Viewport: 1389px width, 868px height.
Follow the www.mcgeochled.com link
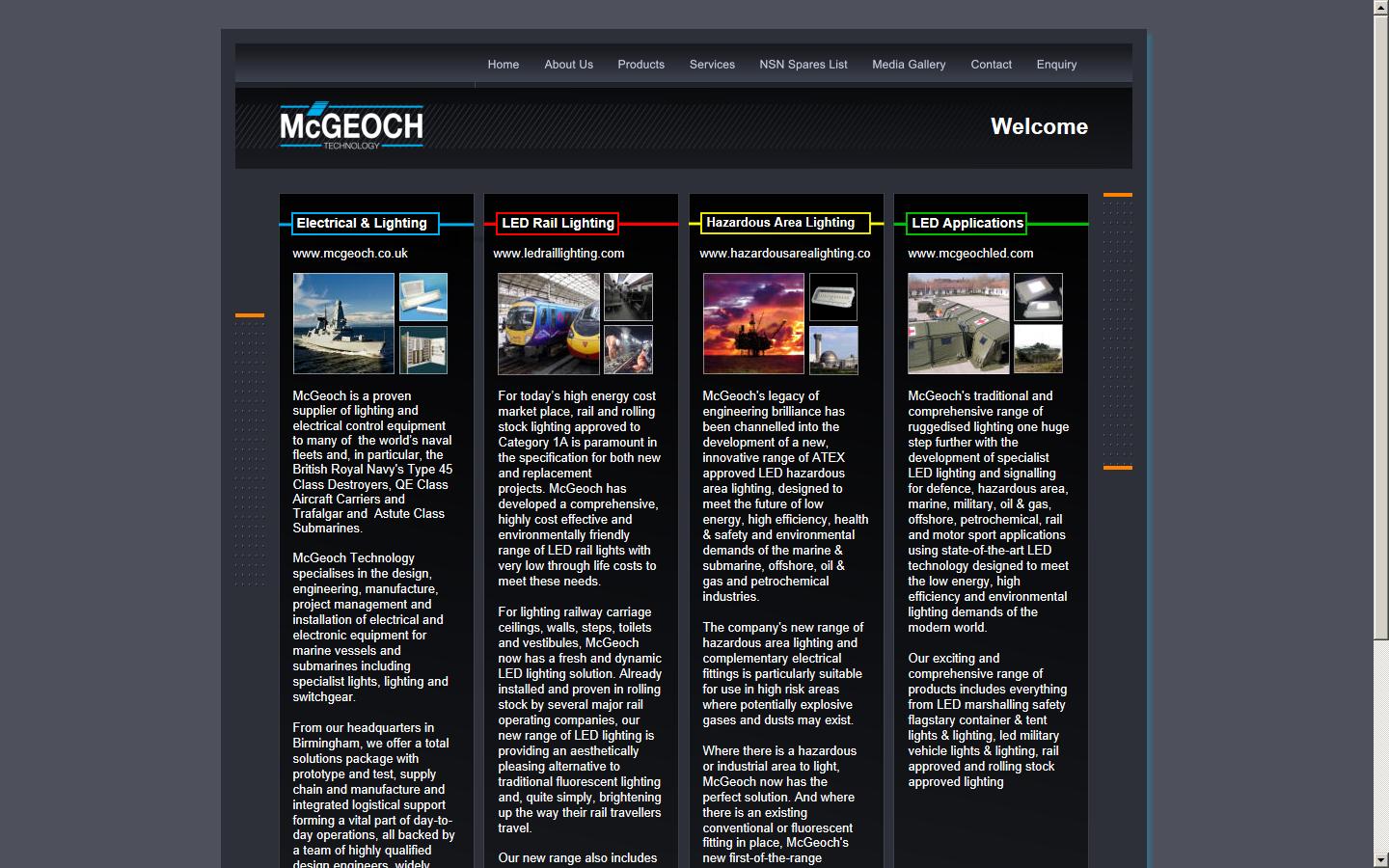[970, 254]
